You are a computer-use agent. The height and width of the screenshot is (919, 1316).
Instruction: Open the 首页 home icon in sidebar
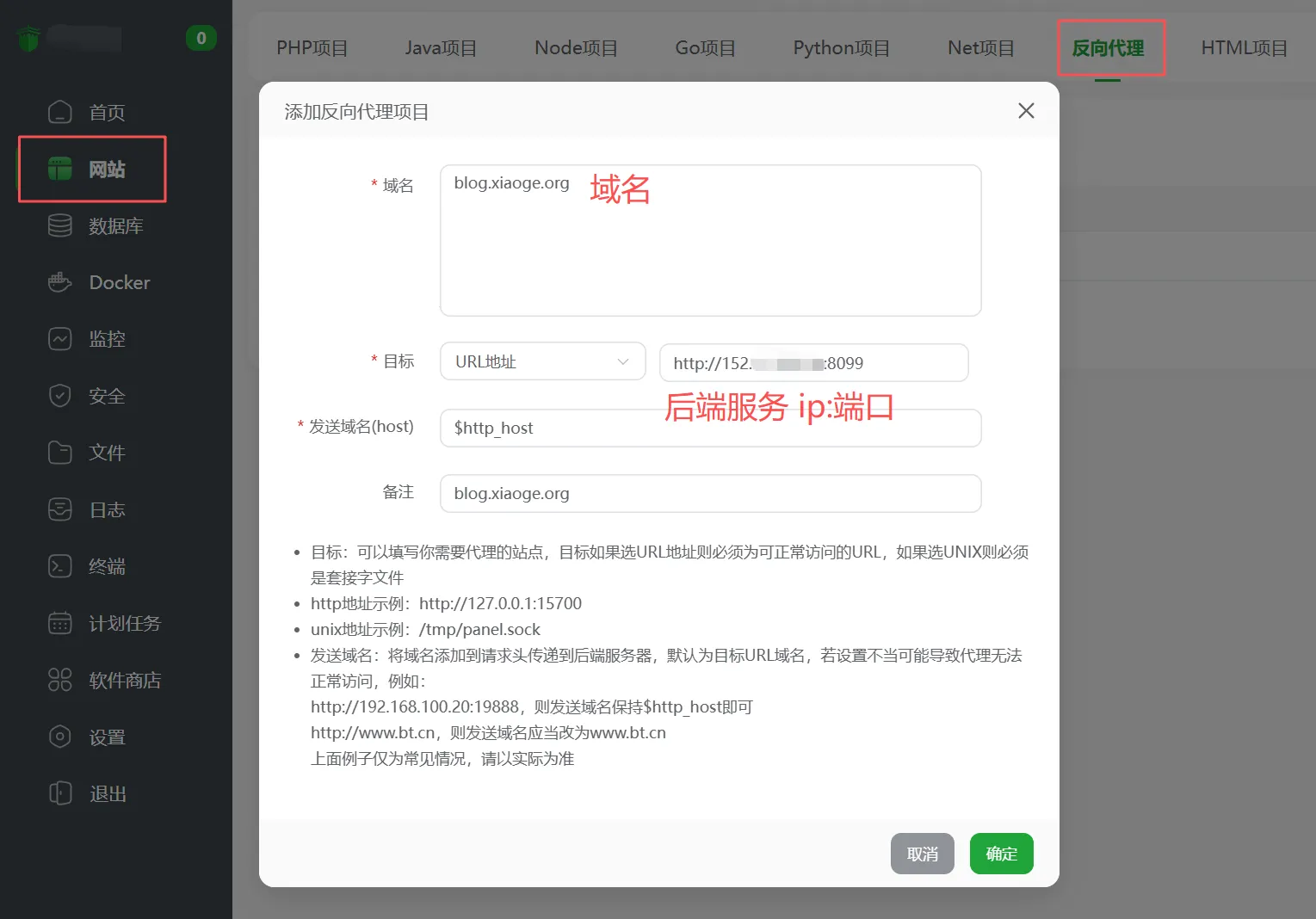(60, 112)
